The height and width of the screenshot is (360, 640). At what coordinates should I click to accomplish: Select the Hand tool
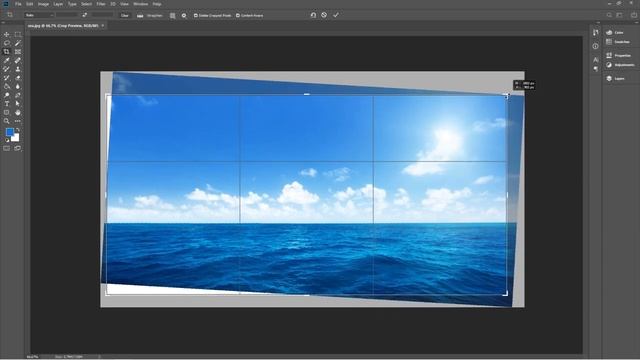(18, 112)
